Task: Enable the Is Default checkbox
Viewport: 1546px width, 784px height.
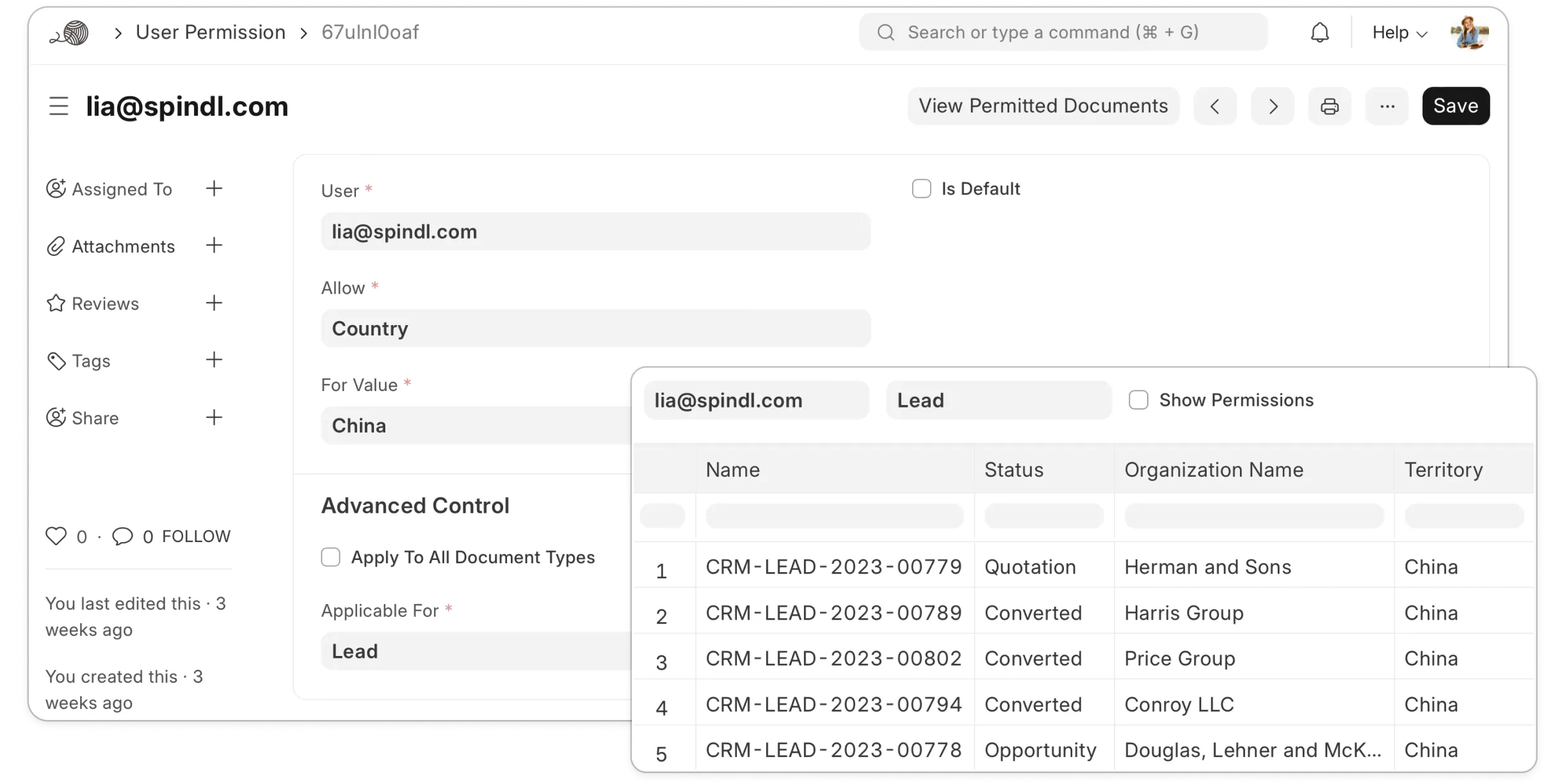Action: 921,189
